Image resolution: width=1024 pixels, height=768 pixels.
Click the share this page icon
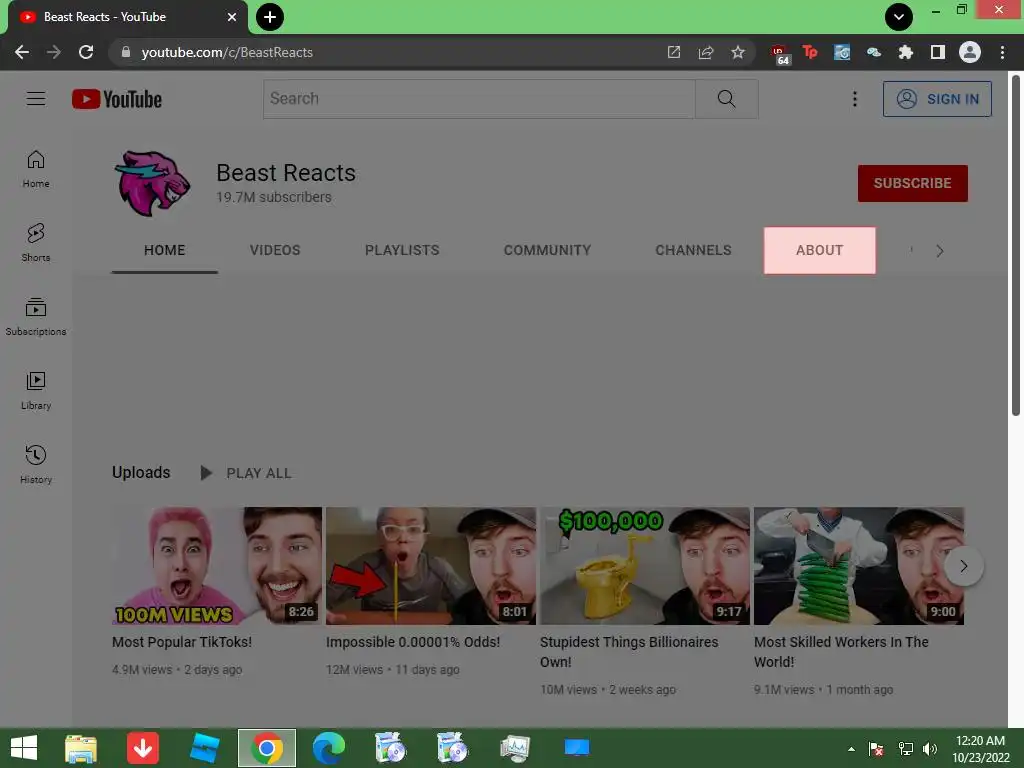tap(706, 52)
